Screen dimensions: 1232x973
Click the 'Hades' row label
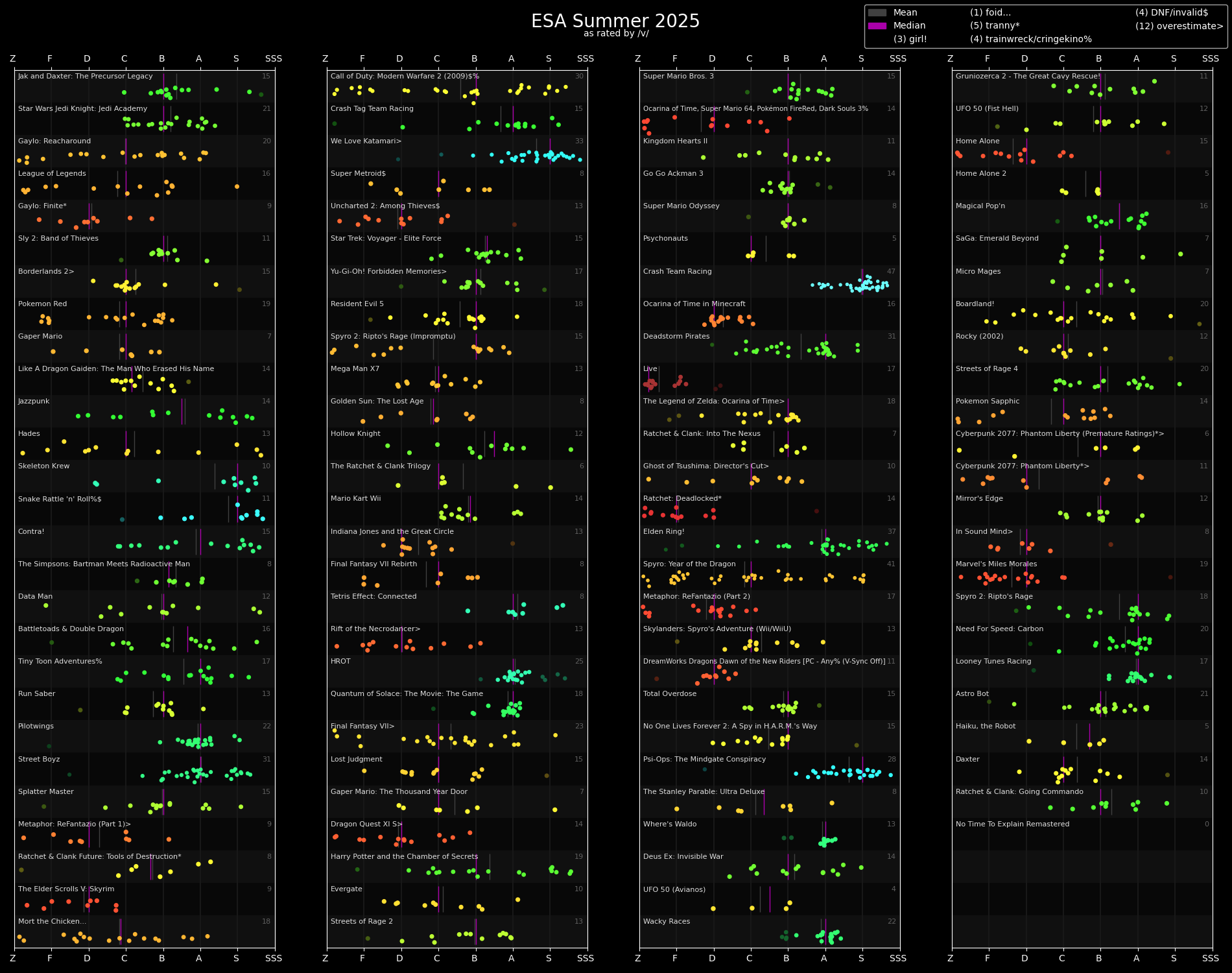[x=29, y=434]
